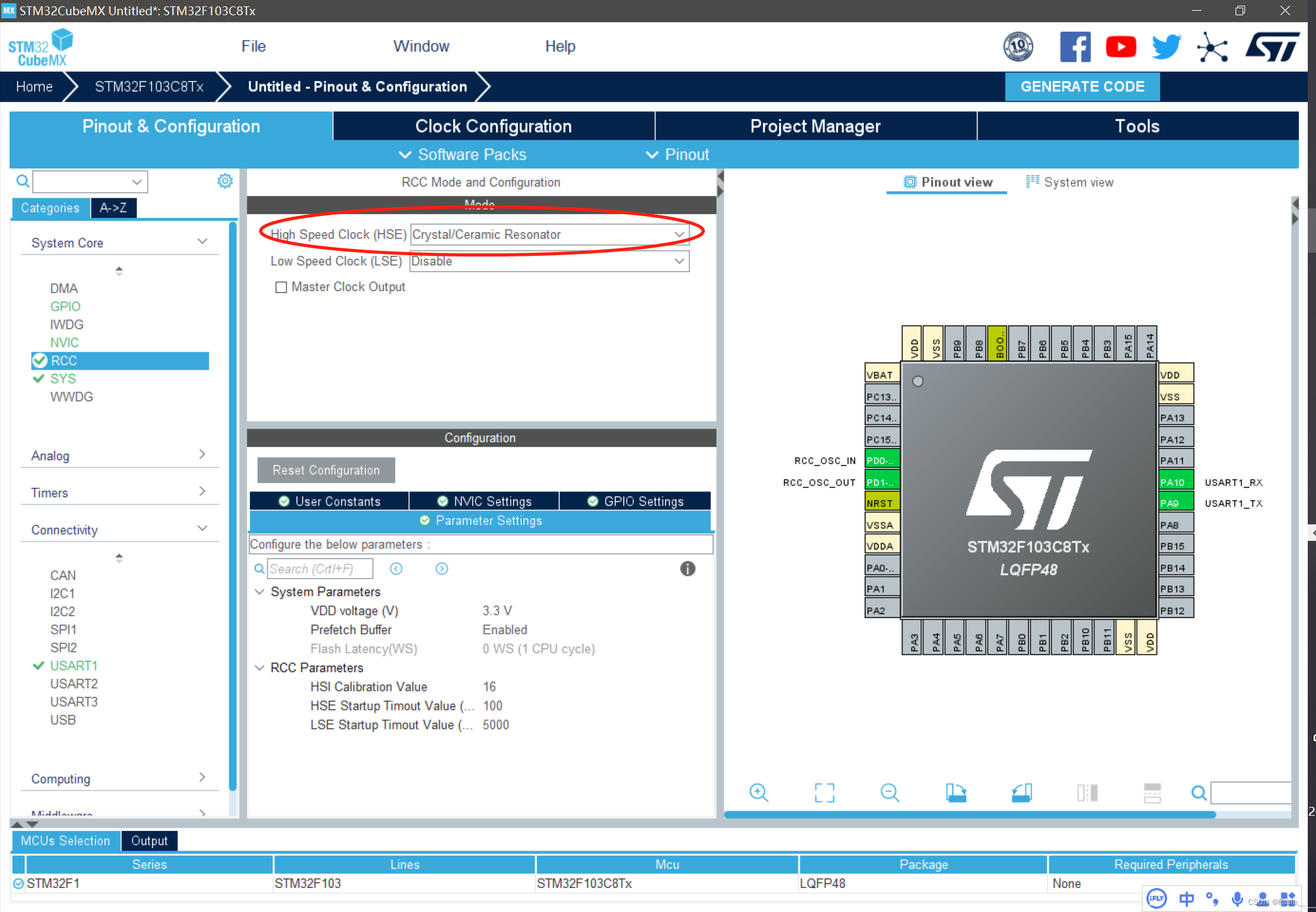Expand Analog category

[x=202, y=454]
